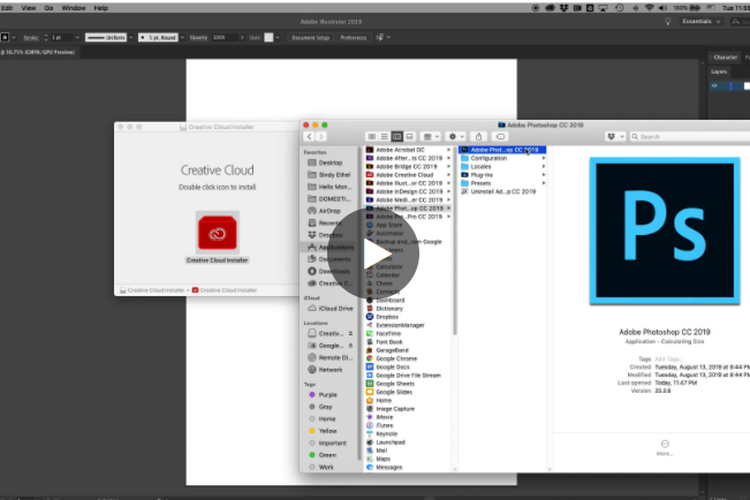The height and width of the screenshot is (500, 750).
Task: Switch Finder to list view
Action: click(x=384, y=136)
